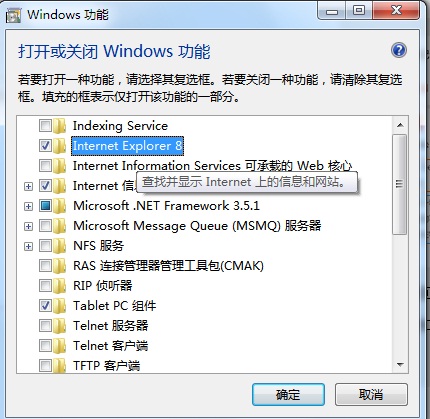Enable the Telnet 客户端 checkbox
The height and width of the screenshot is (419, 430).
[x=45, y=346]
